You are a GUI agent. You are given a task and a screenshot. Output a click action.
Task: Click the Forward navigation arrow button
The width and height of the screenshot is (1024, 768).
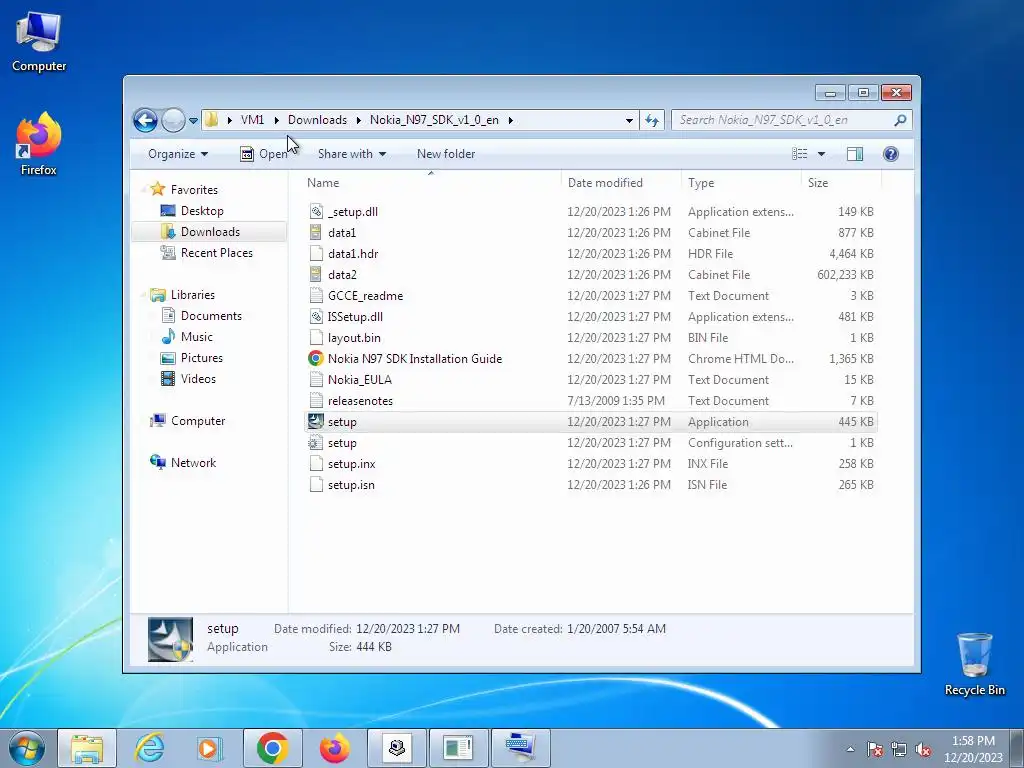coord(173,120)
